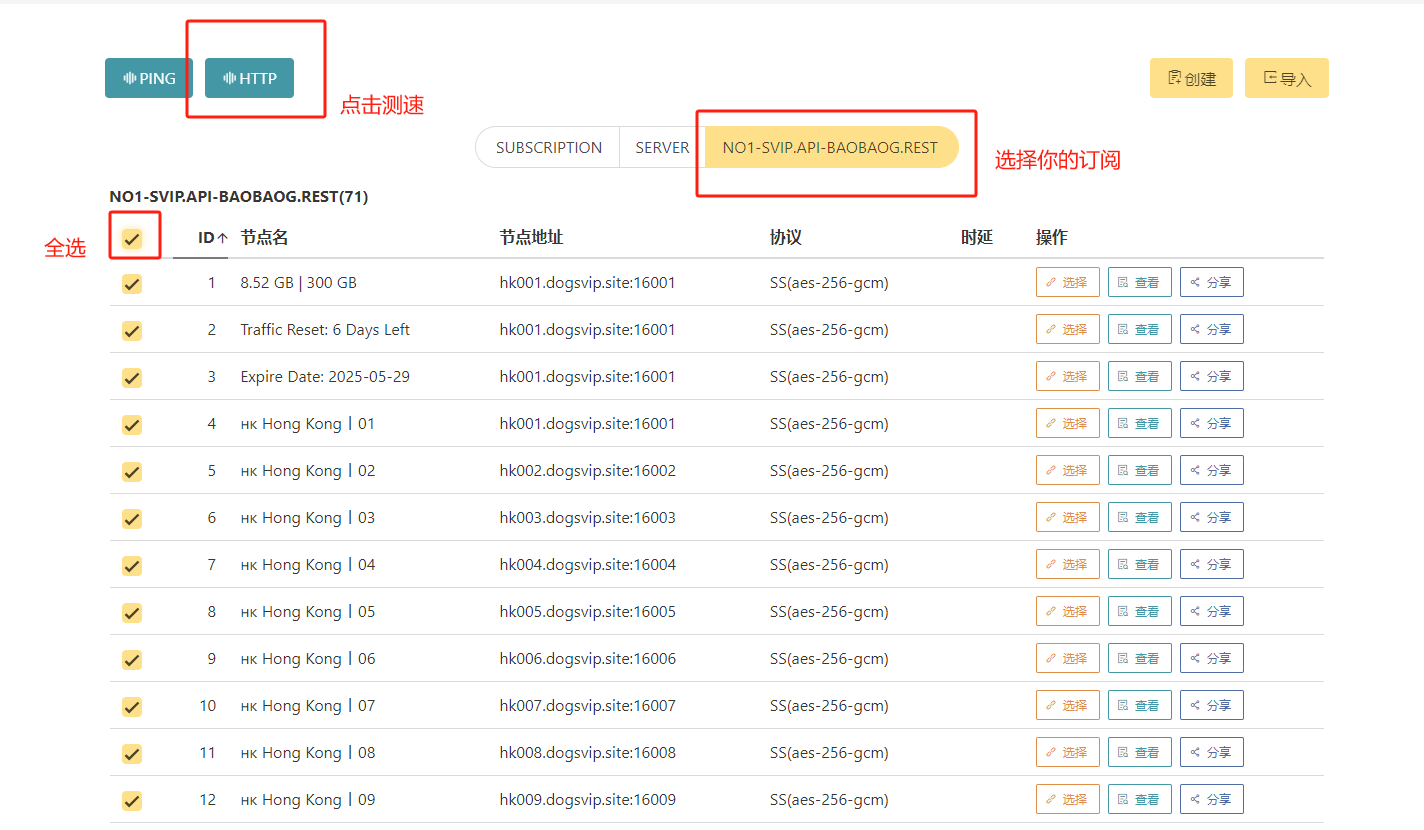1424x830 pixels.
Task: Sort the table by ID column
Action: click(x=212, y=238)
